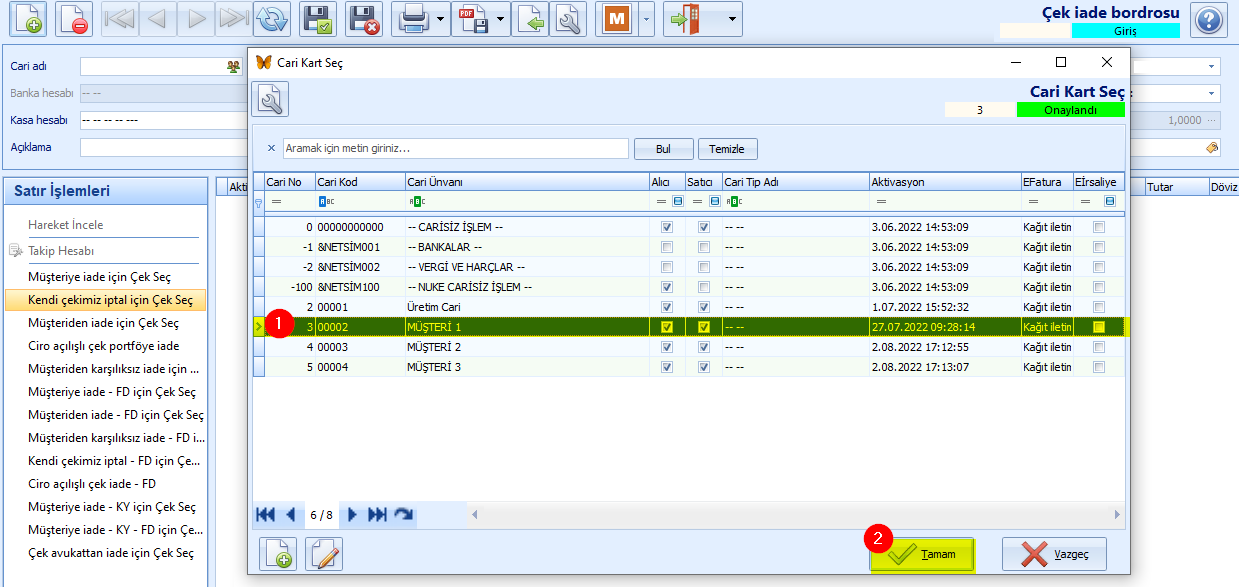Expand the PDF export dropdown arrow
1239x587 pixels.
tap(501, 19)
